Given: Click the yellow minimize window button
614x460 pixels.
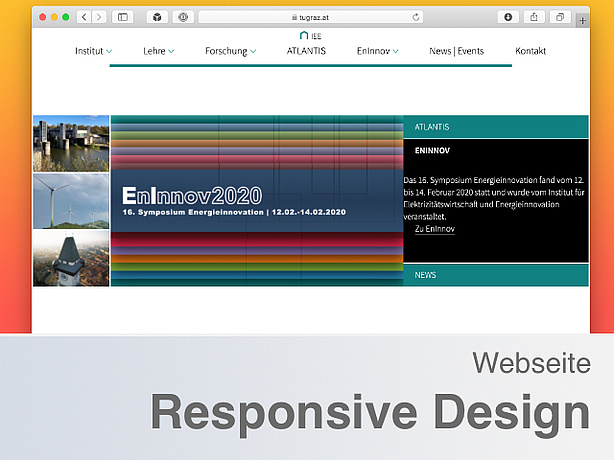Looking at the screenshot, I should pos(54,17).
